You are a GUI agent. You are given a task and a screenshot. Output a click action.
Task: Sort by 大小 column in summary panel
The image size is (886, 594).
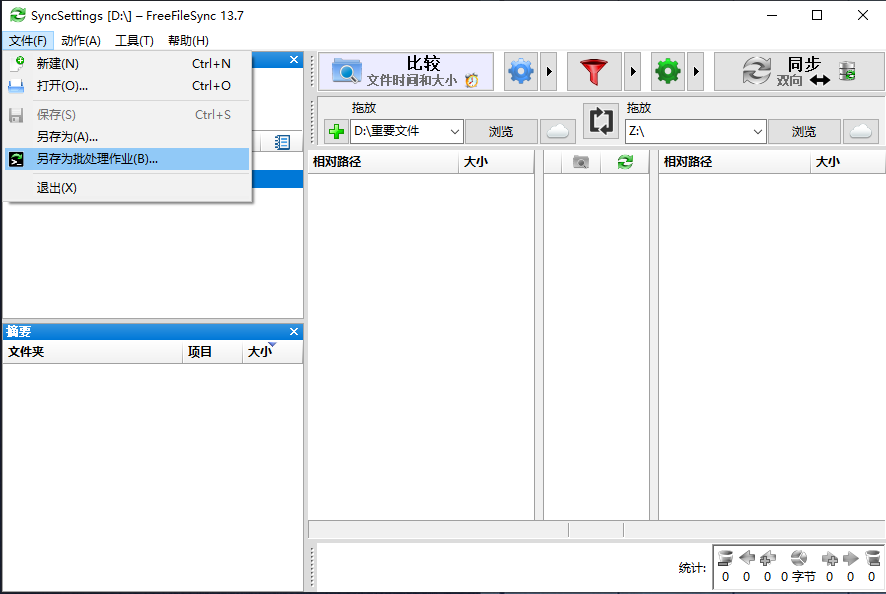point(272,352)
